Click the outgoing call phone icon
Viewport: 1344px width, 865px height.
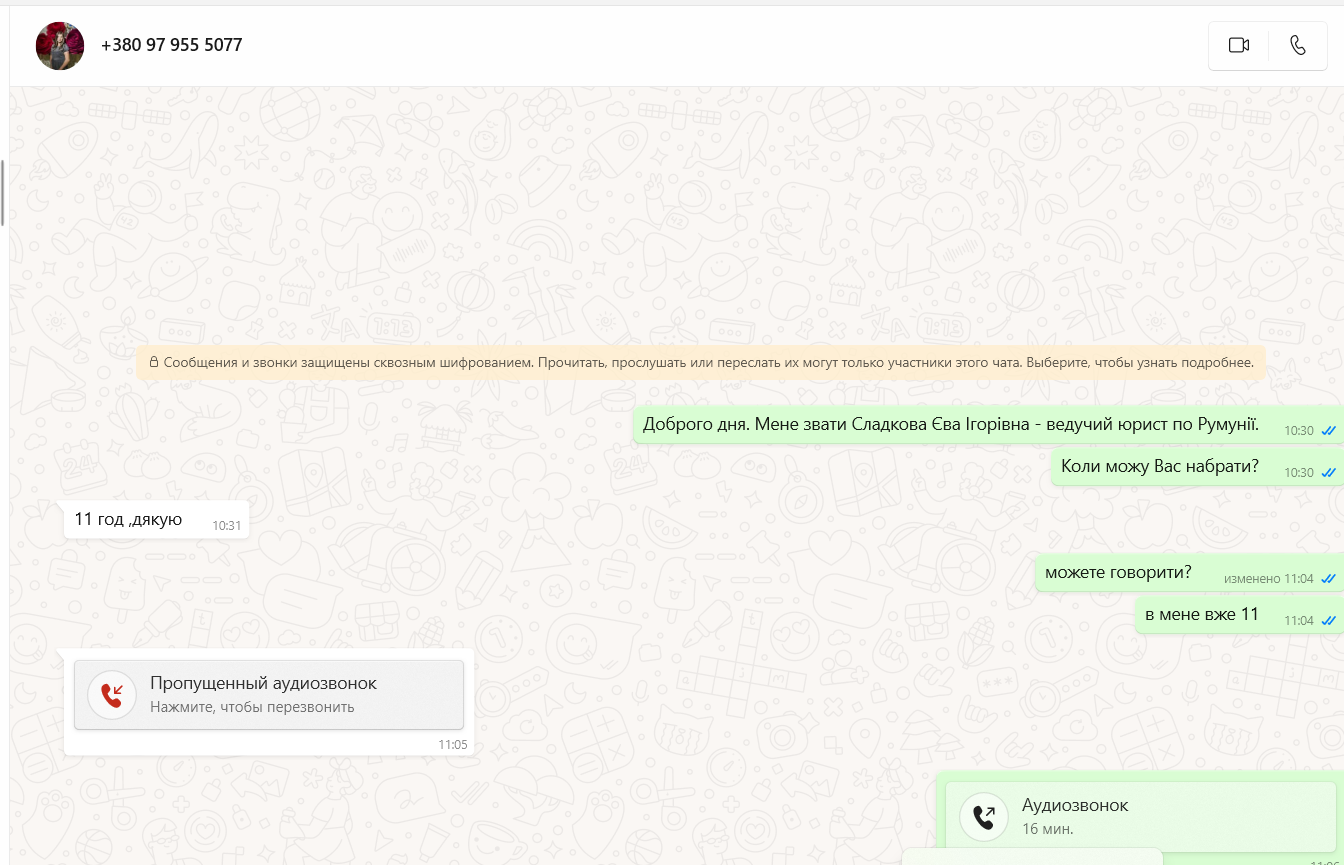pyautogui.click(x=983, y=817)
